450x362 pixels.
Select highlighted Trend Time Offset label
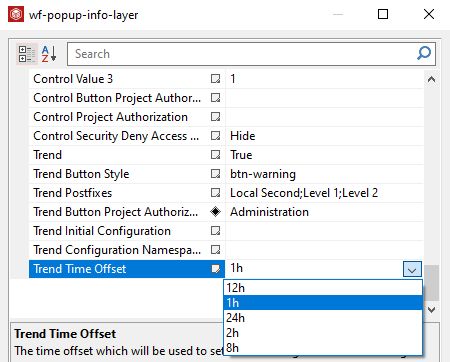click(x=80, y=269)
